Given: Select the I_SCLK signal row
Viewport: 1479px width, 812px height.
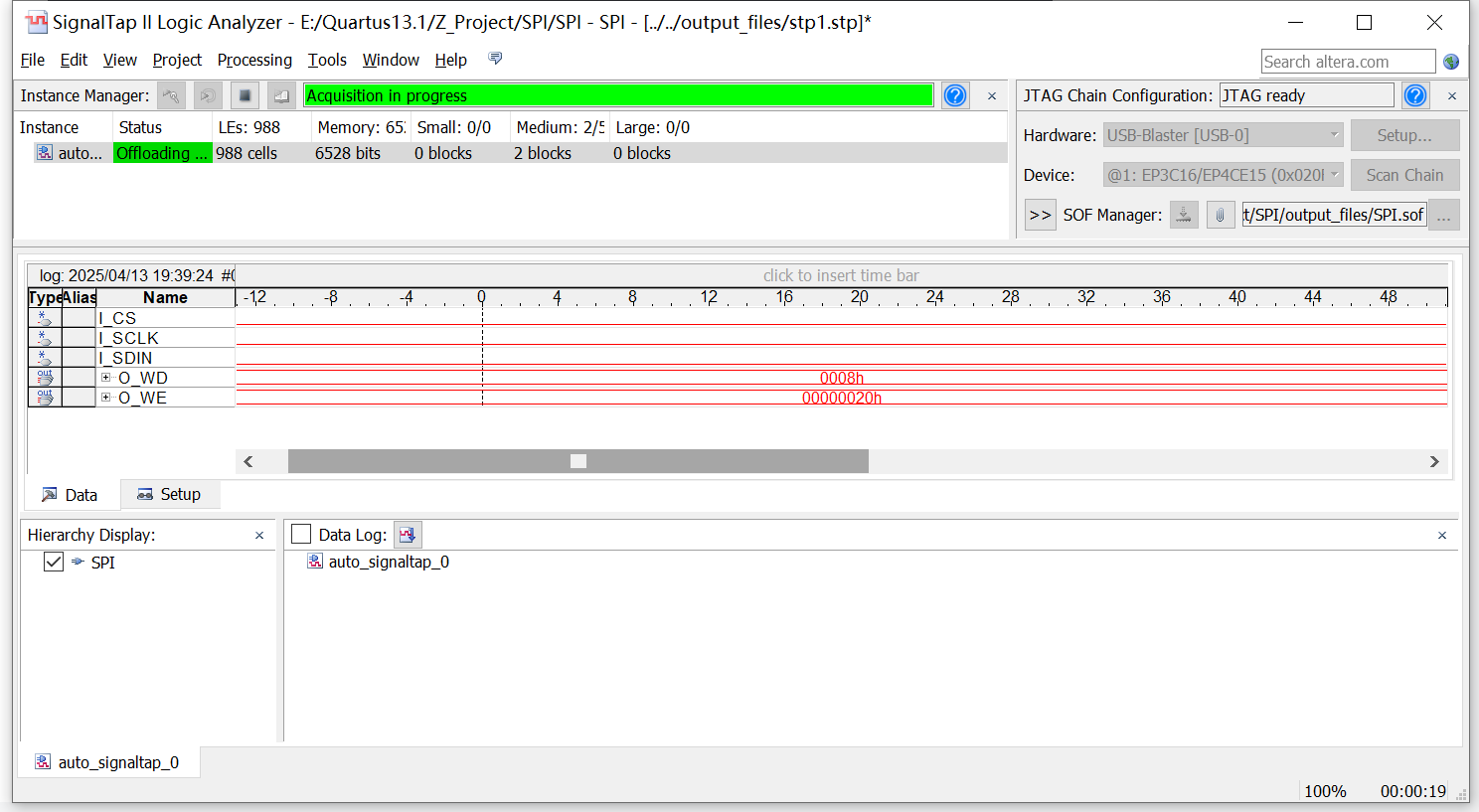Looking at the screenshot, I should click(x=128, y=338).
